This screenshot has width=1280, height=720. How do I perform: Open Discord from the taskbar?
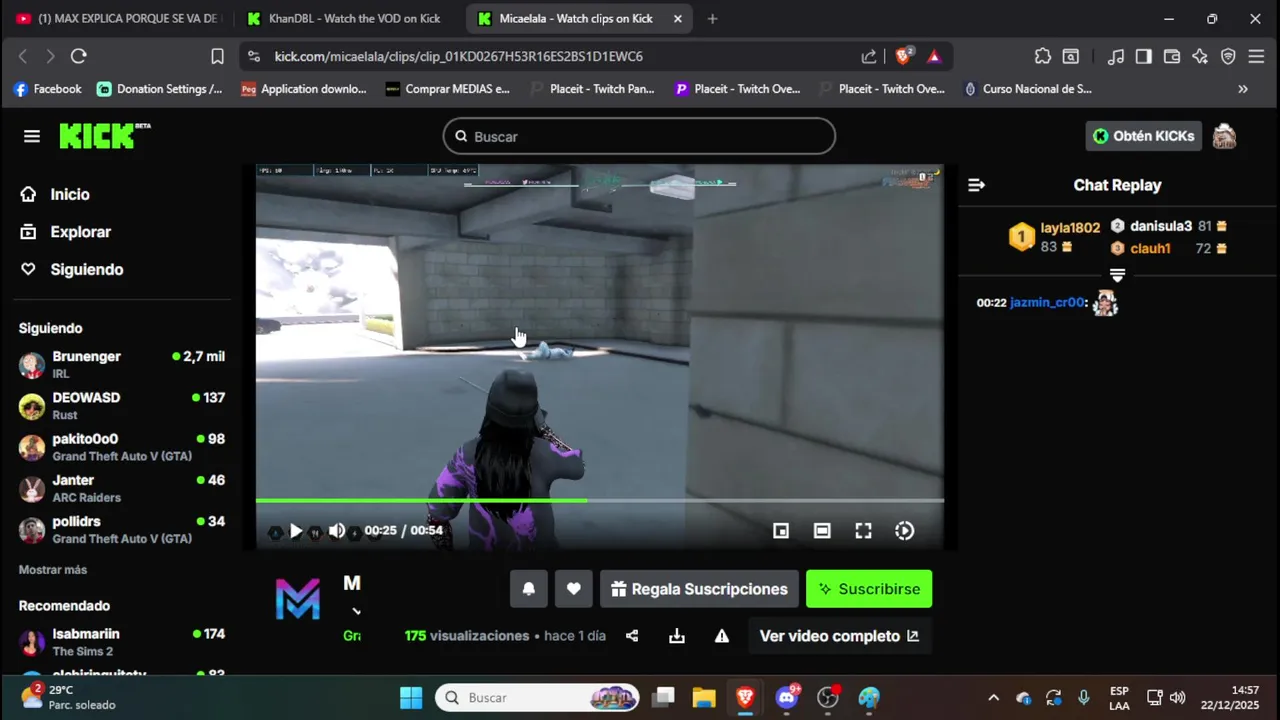(x=787, y=697)
